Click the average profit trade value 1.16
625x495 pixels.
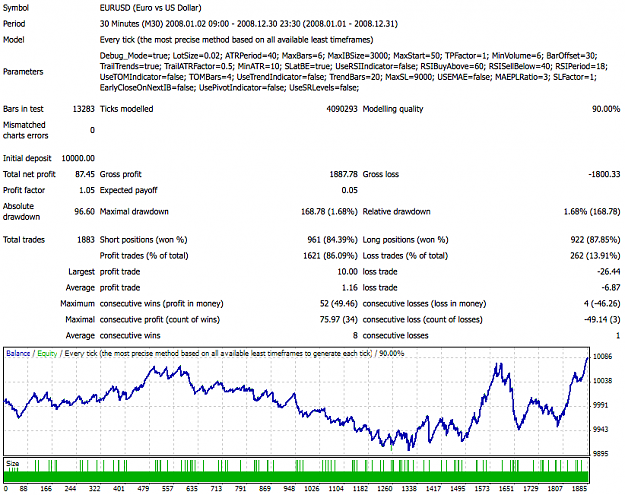coord(350,288)
